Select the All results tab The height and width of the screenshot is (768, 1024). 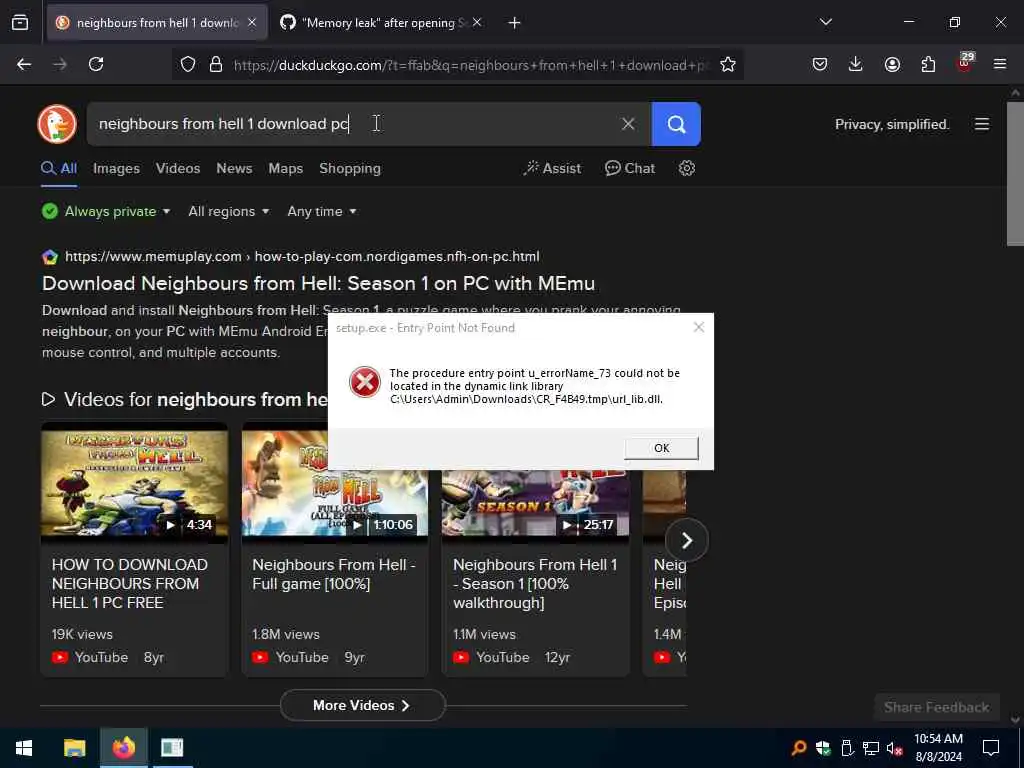(x=59, y=168)
